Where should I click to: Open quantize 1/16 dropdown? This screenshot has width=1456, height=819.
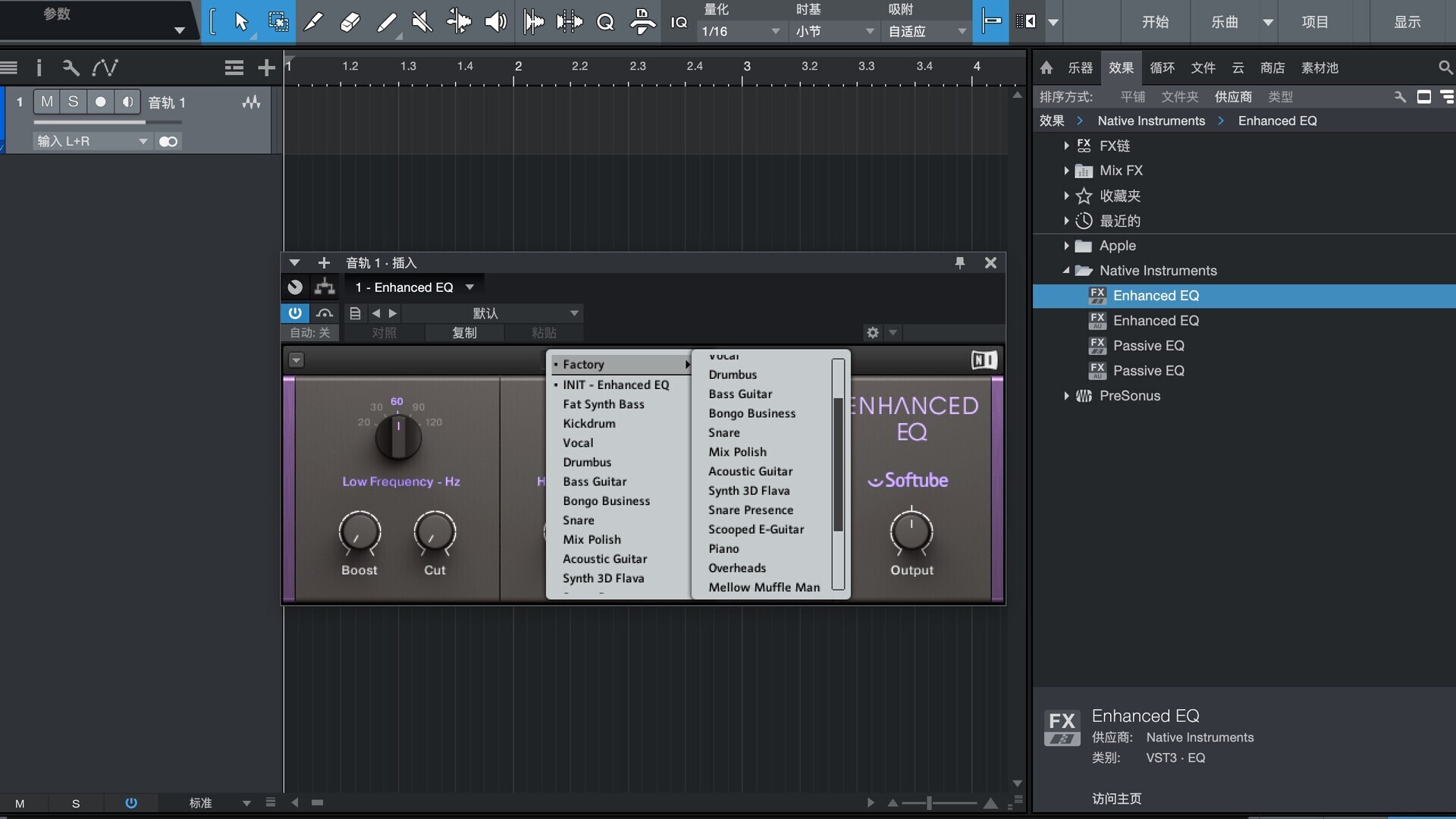pyautogui.click(x=740, y=31)
